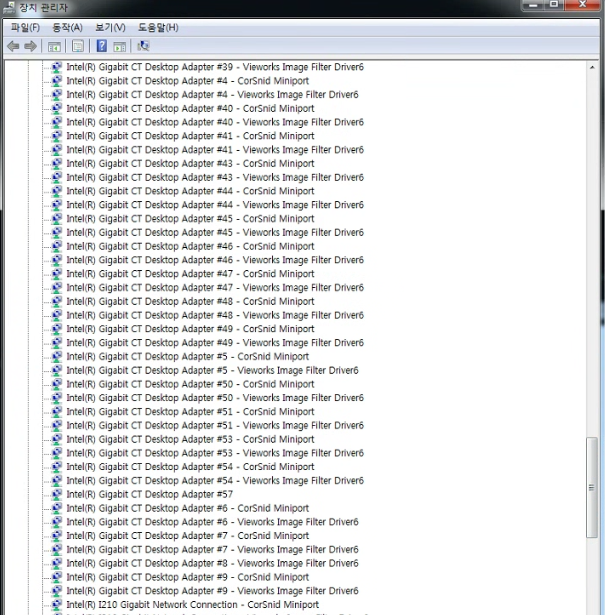Click icon of Adapter #39 Vieworks Image Filter Driver6

(57, 67)
